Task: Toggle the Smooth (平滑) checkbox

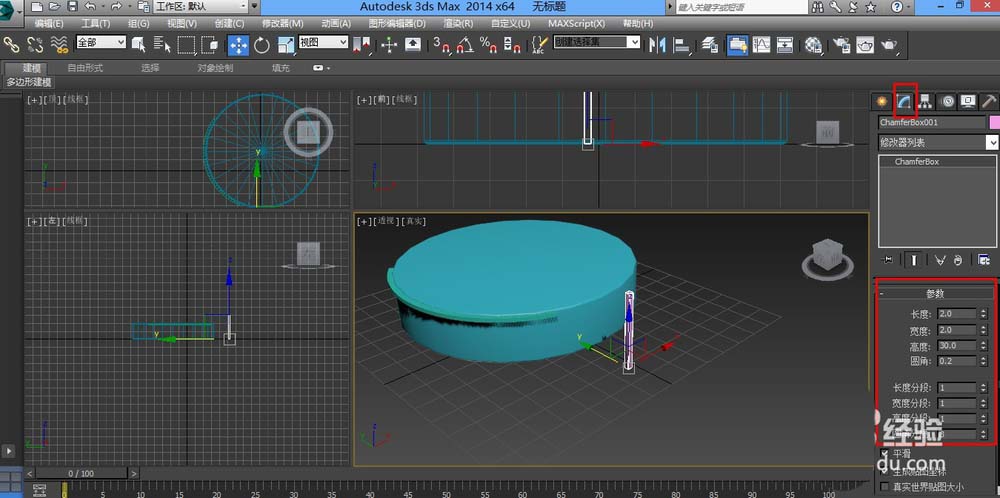Action: pos(883,454)
